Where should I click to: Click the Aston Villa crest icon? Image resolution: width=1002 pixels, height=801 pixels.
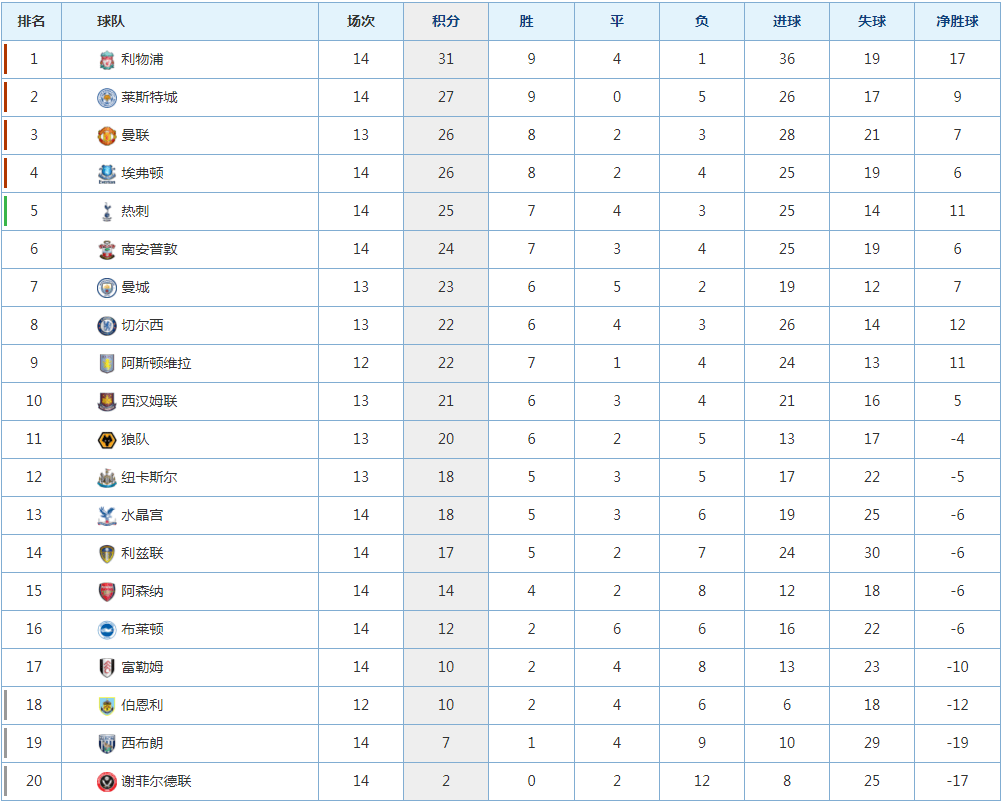pos(107,364)
